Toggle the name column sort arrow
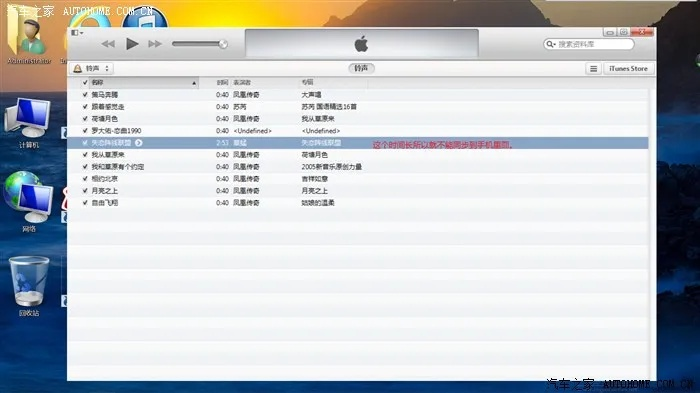The width and height of the screenshot is (700, 393). [194, 83]
